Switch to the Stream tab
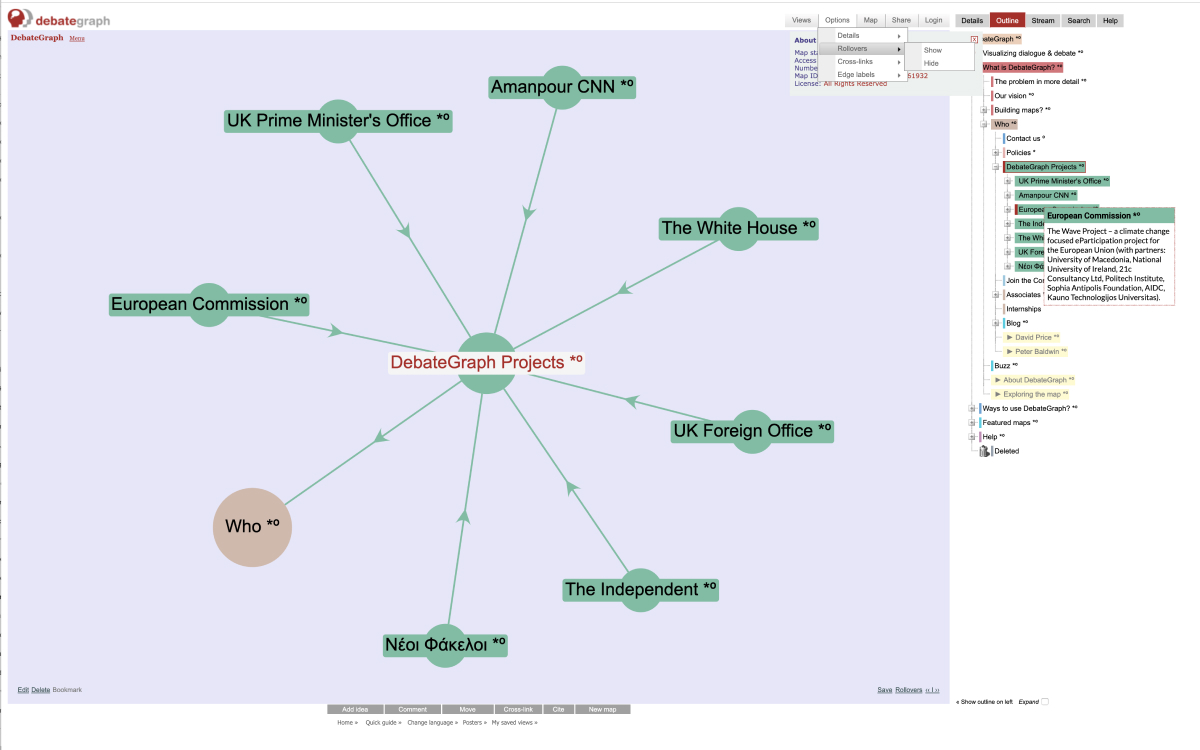This screenshot has width=1200, height=750. pyautogui.click(x=1043, y=21)
